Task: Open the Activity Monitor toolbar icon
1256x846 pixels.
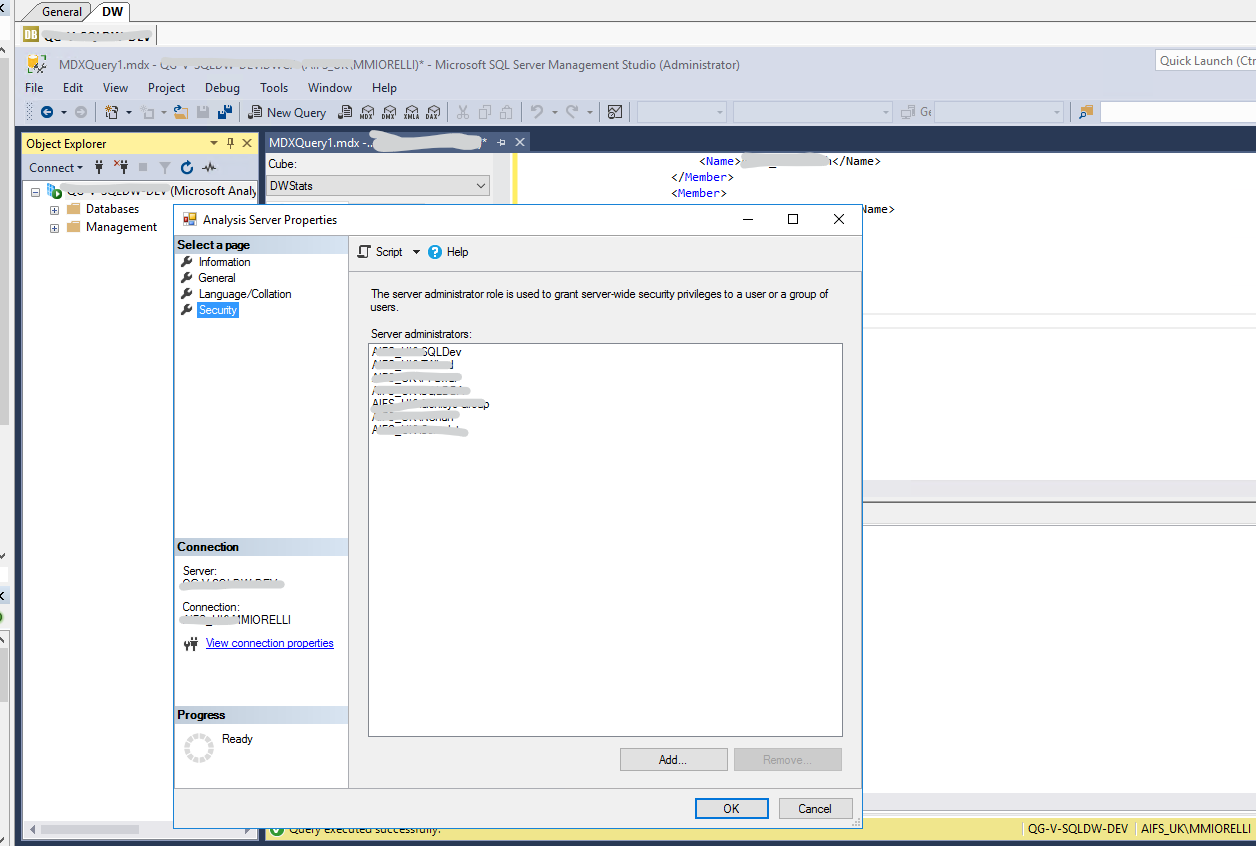Action: (616, 112)
